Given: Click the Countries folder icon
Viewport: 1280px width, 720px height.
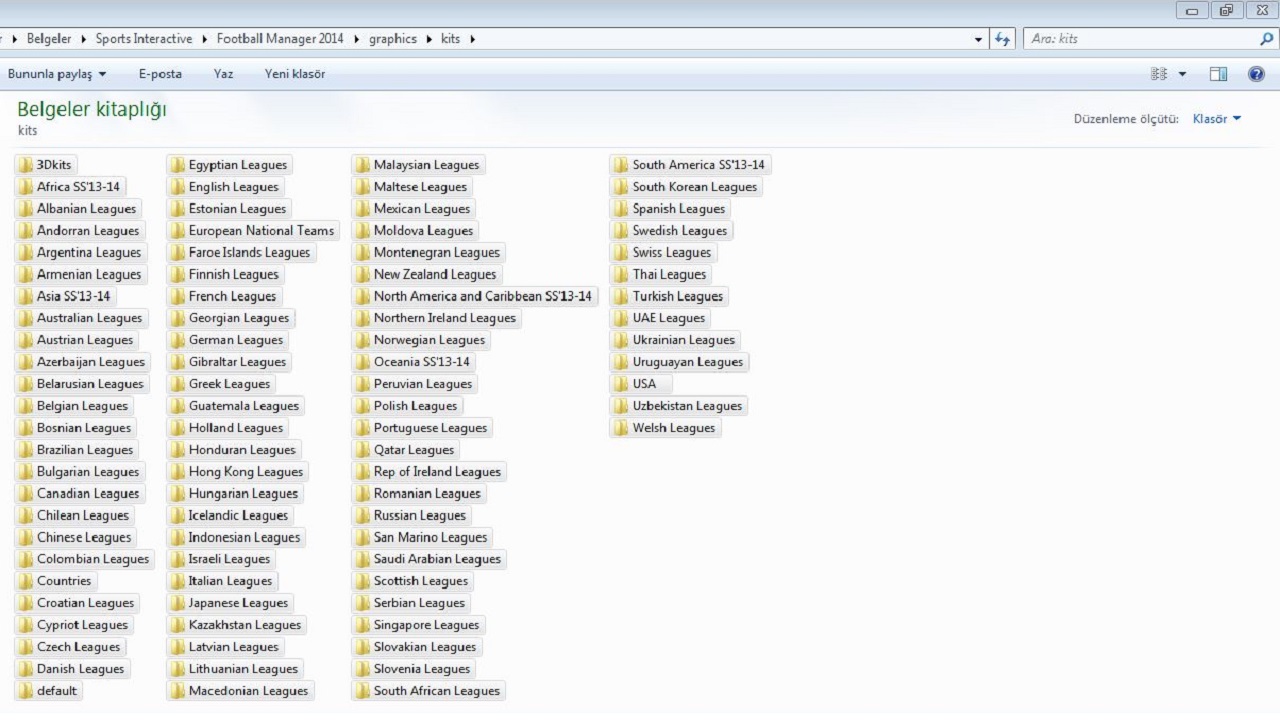Looking at the screenshot, I should point(26,581).
